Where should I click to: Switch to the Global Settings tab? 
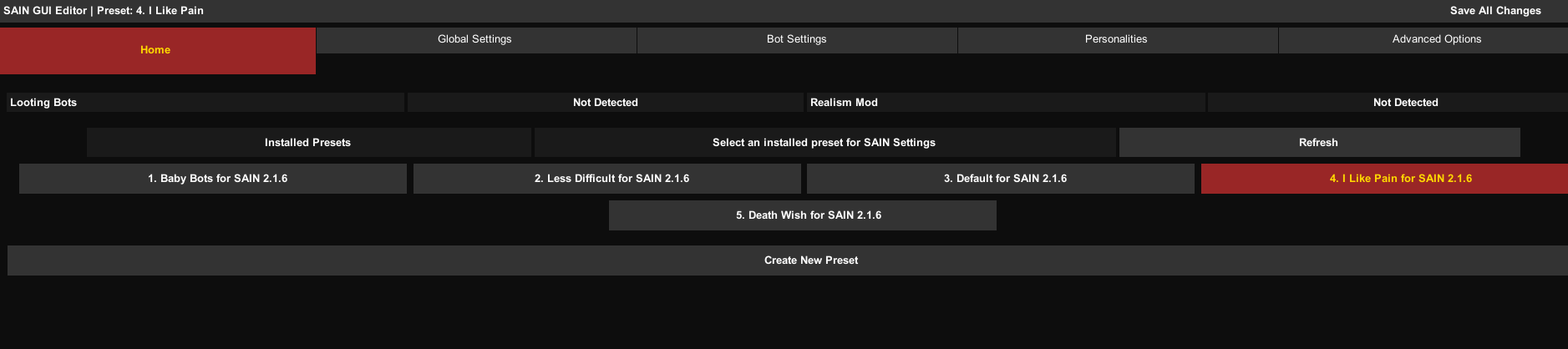point(475,39)
